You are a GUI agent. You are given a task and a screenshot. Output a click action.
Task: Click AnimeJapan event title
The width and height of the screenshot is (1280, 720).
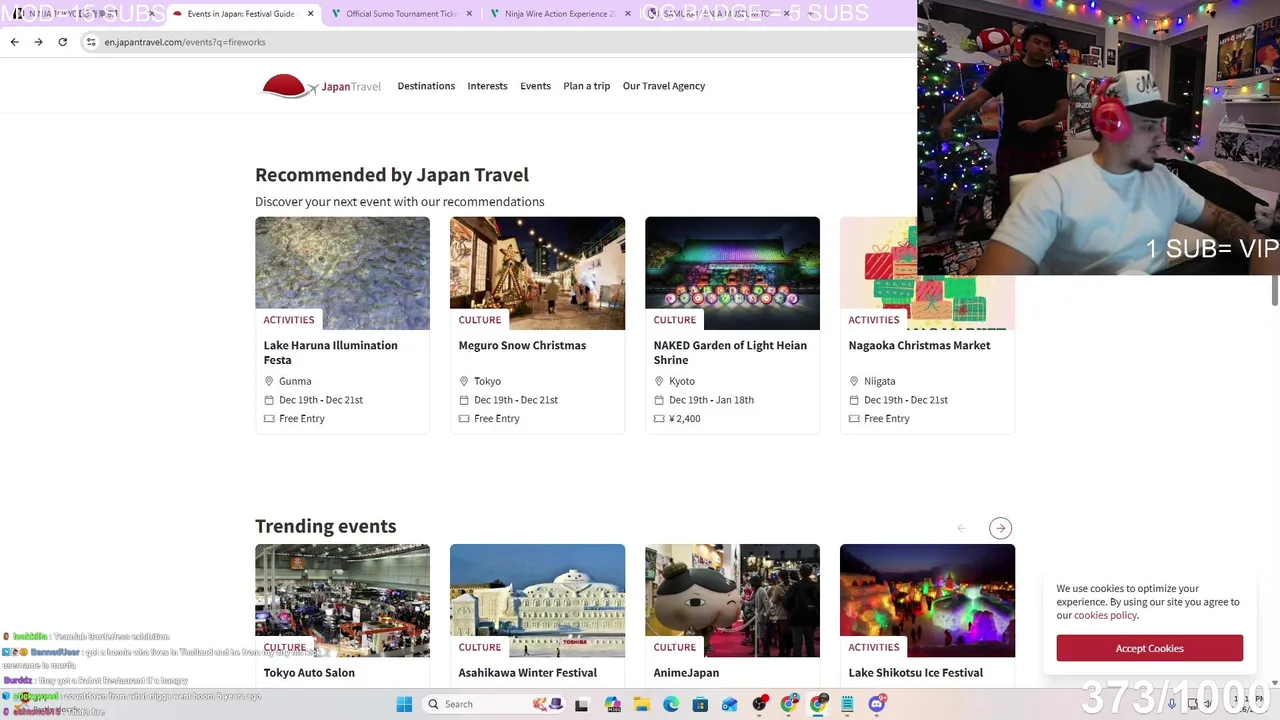click(686, 673)
